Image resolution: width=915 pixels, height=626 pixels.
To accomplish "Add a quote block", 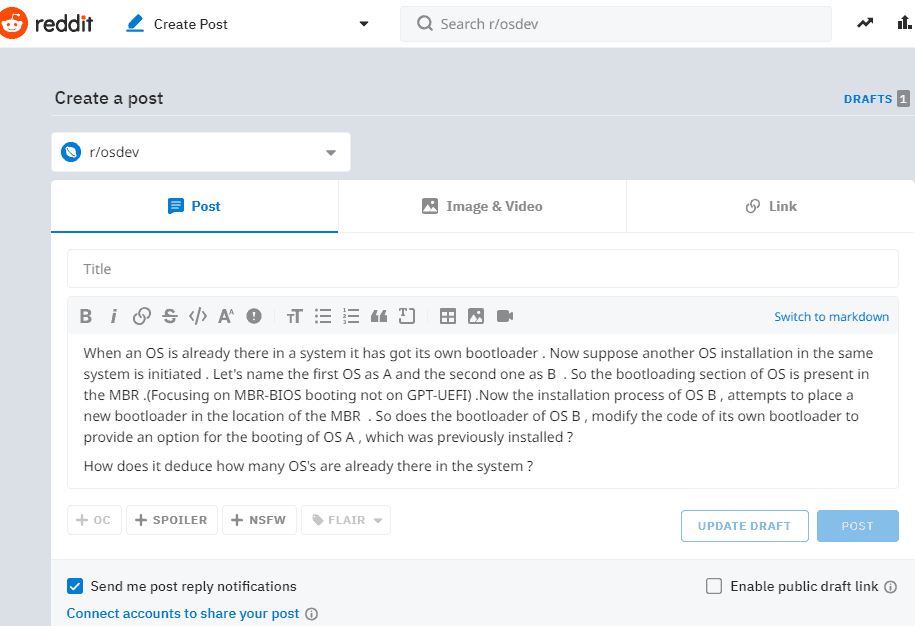I will pos(379,316).
